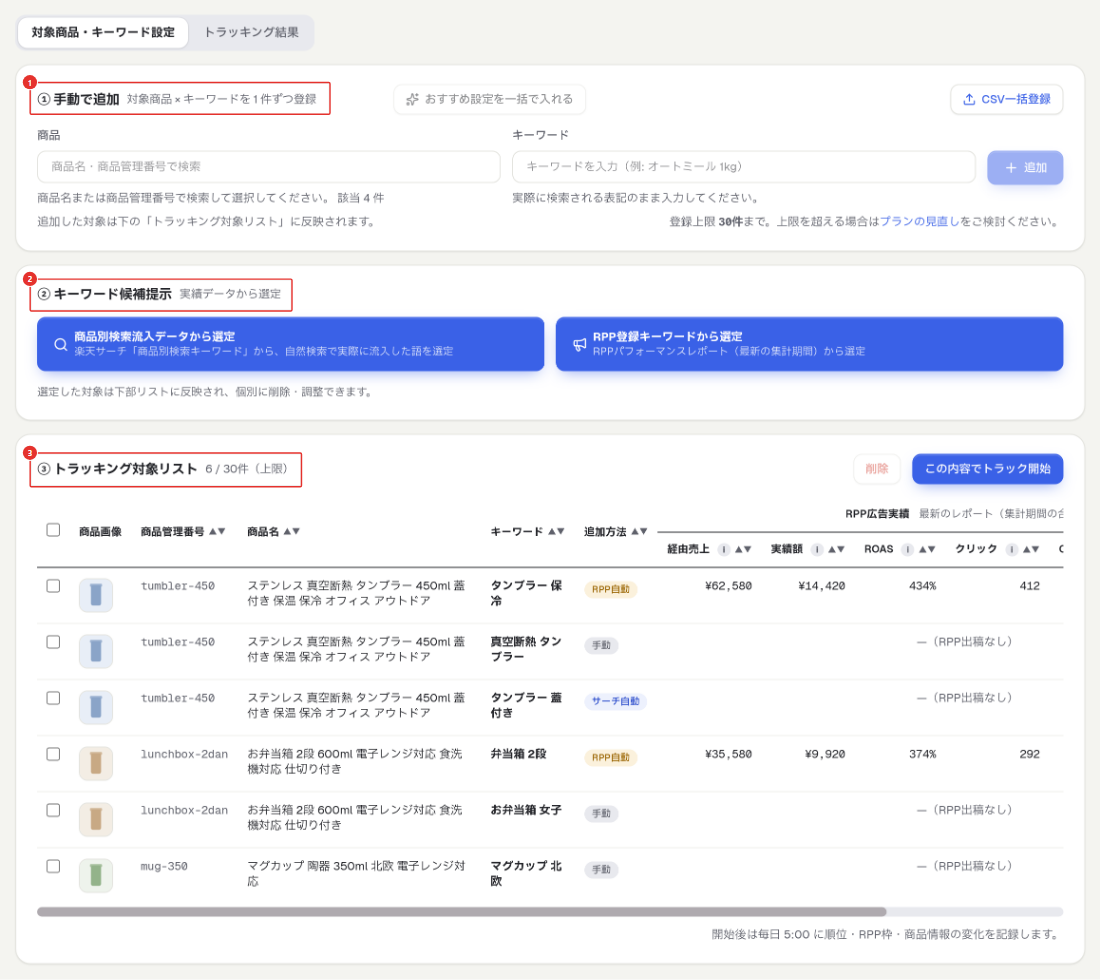Click the ¥62,580 sales value

728,586
